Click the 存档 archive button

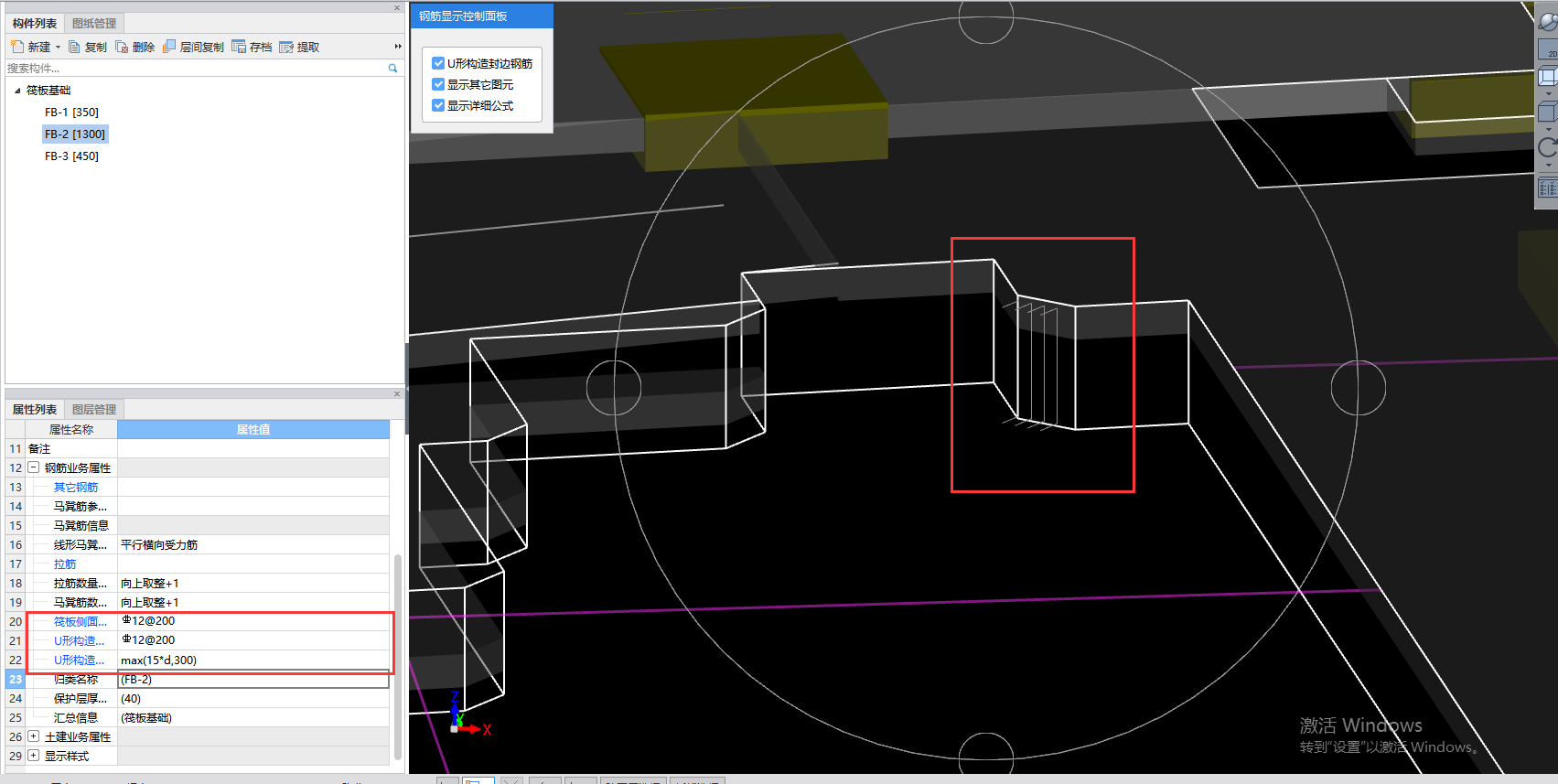coord(253,47)
